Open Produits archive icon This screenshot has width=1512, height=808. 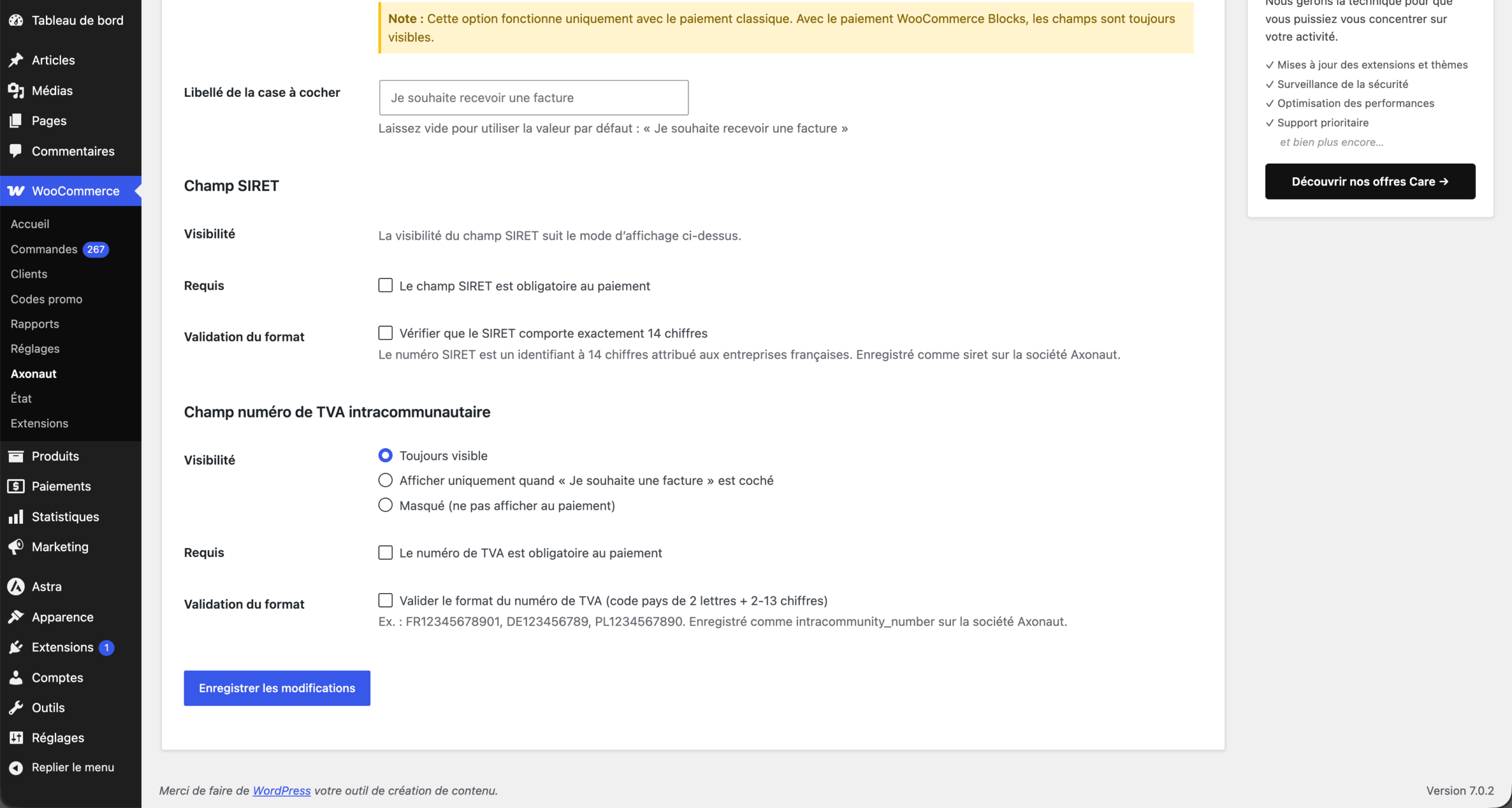click(x=16, y=456)
